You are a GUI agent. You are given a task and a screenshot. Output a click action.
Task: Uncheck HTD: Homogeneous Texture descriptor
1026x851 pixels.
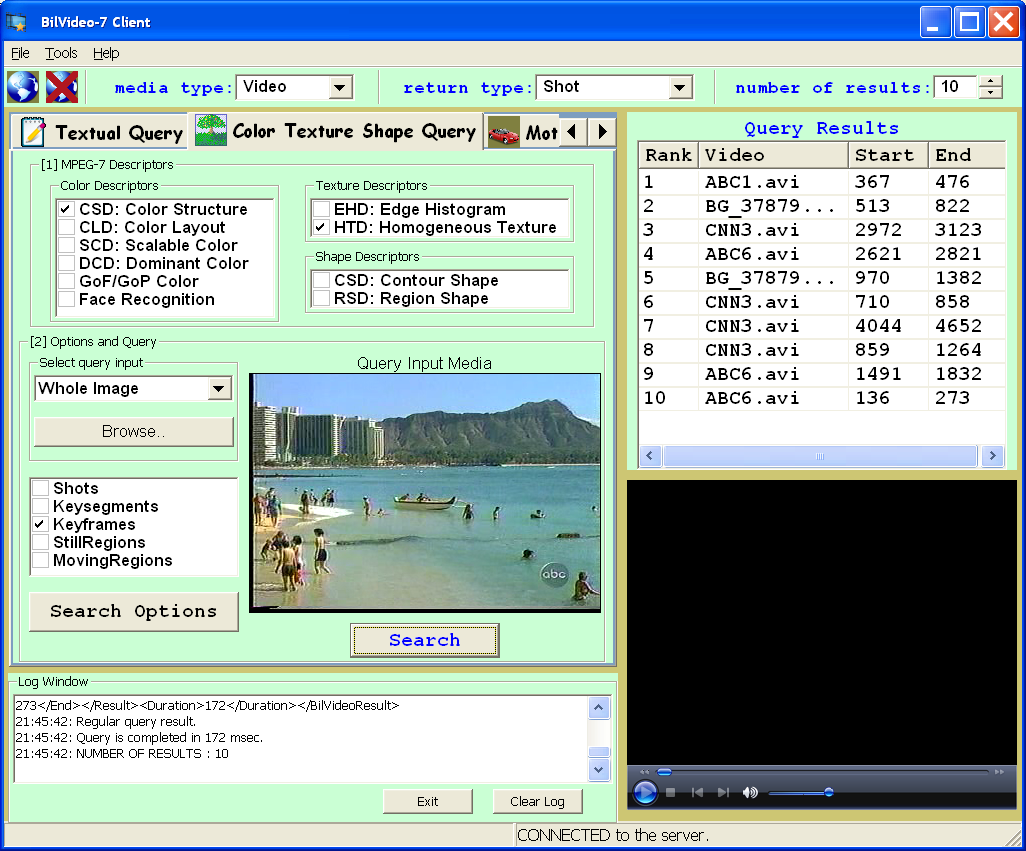pyautogui.click(x=321, y=227)
